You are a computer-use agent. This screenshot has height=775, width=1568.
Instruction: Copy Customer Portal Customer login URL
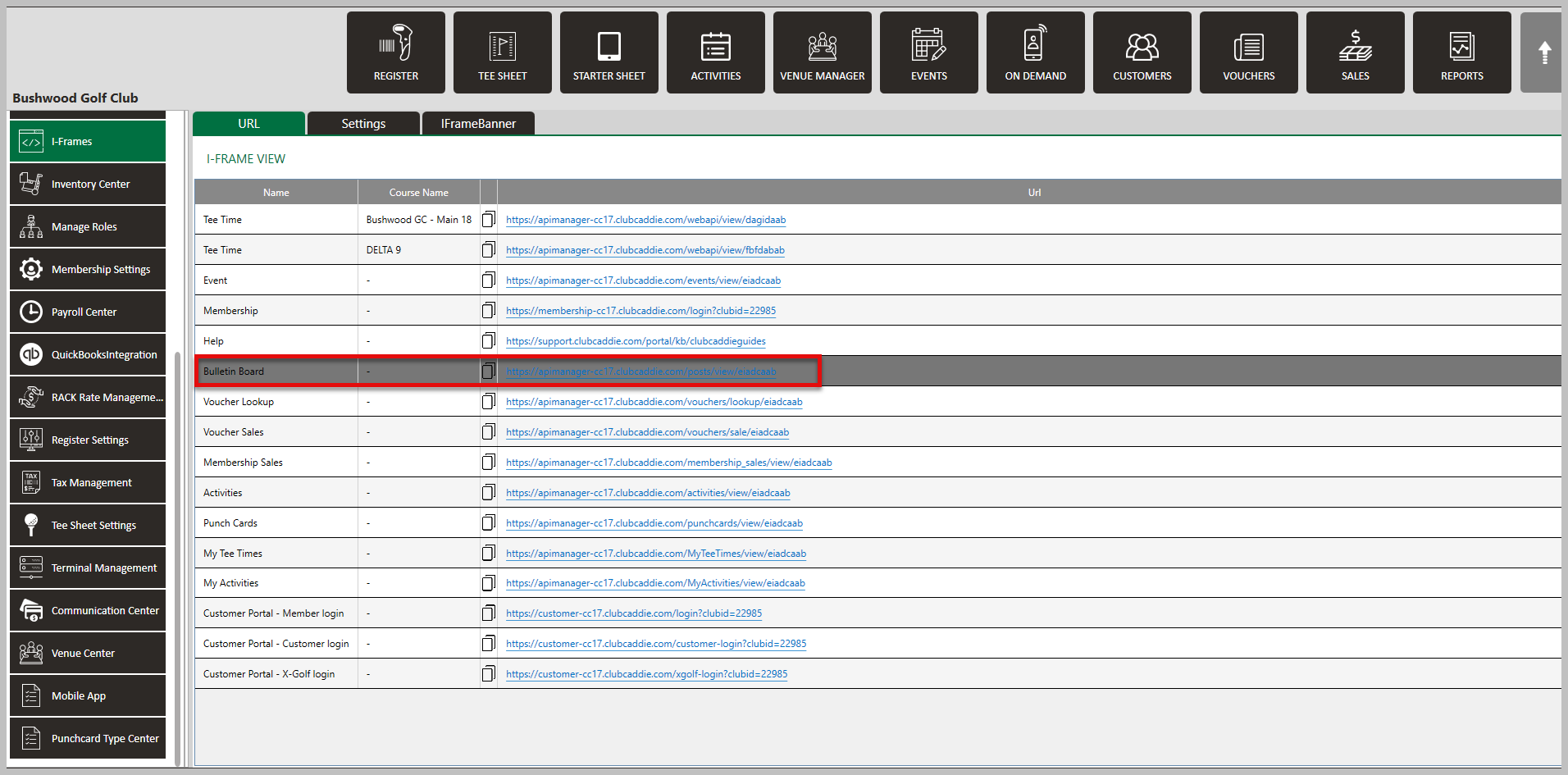pos(488,643)
